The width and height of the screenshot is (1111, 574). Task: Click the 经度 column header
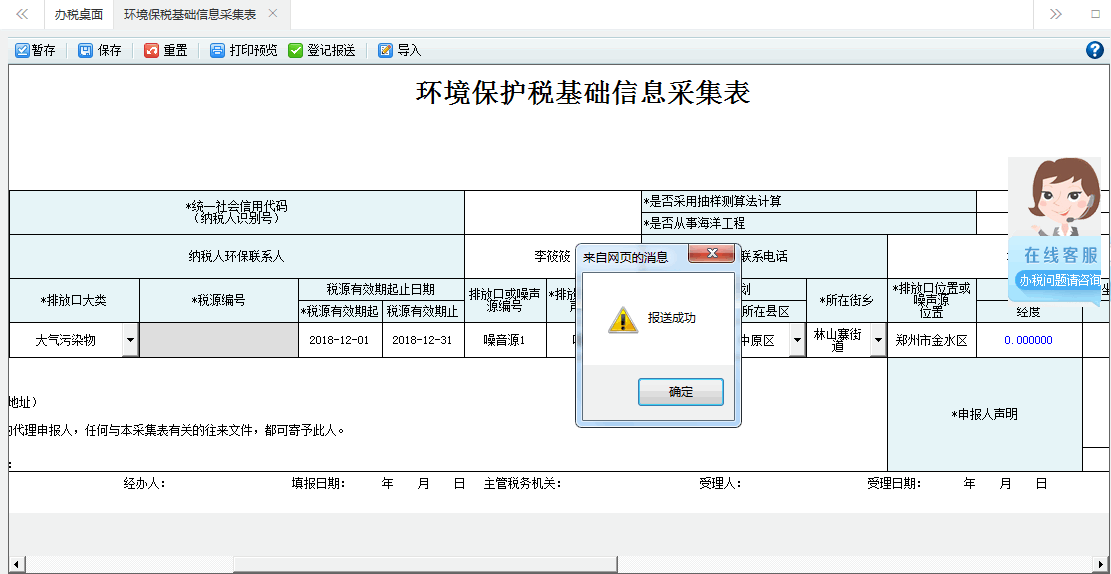pos(1028,311)
